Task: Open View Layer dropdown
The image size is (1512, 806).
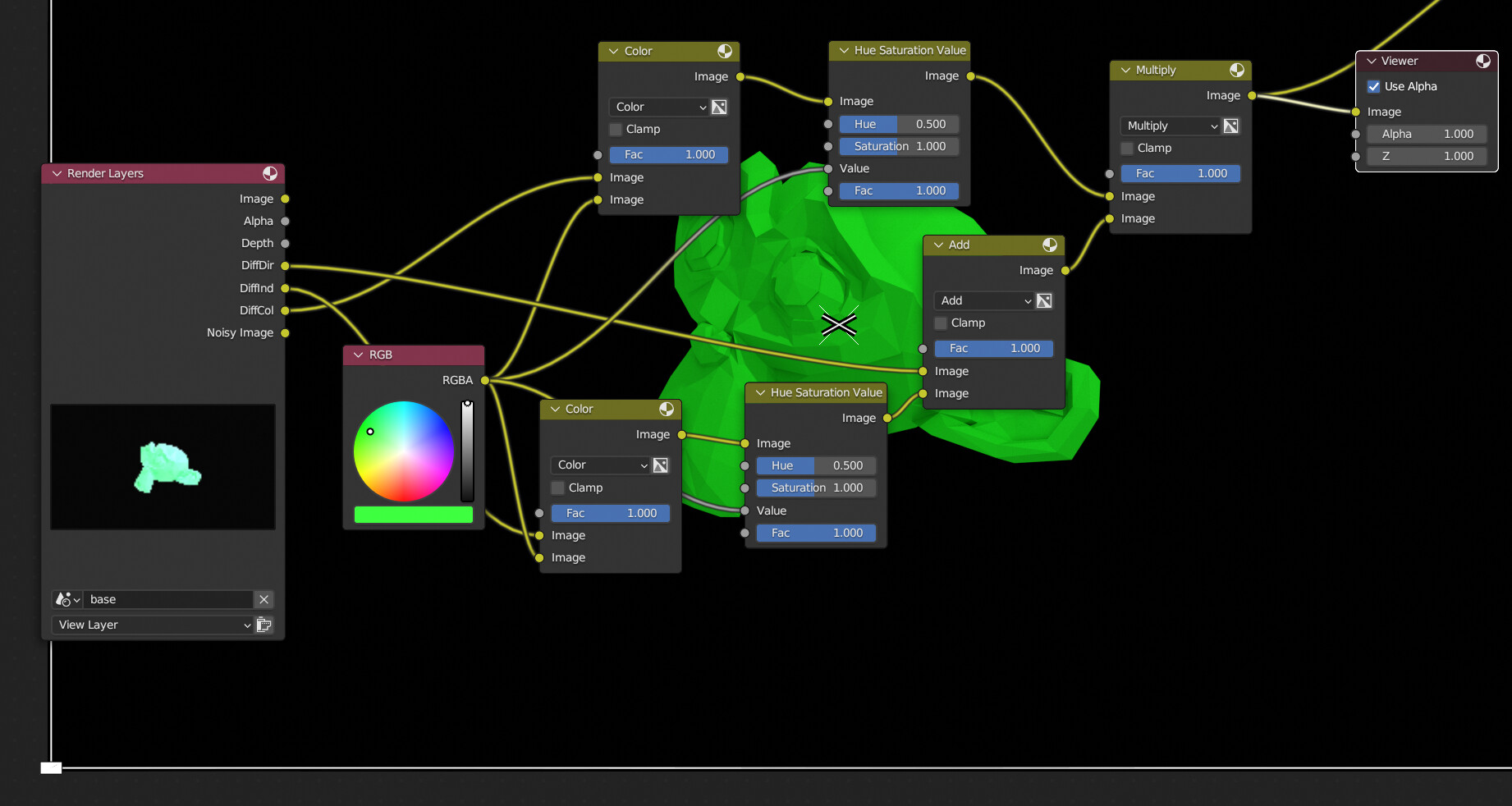Action: click(153, 625)
